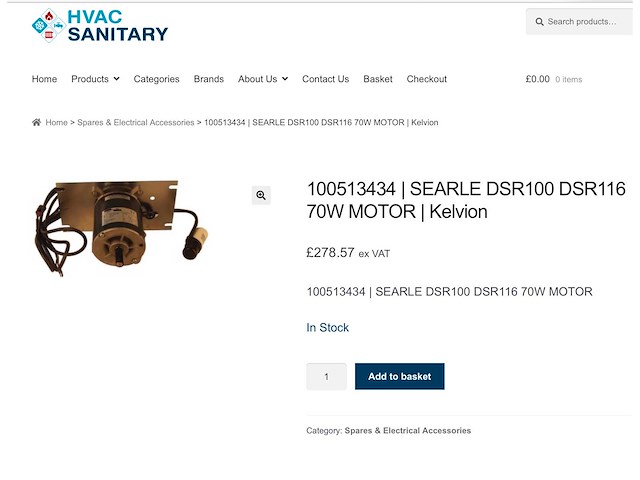The image size is (640, 480).
Task: Open the Contact Us page
Action: coord(325,79)
